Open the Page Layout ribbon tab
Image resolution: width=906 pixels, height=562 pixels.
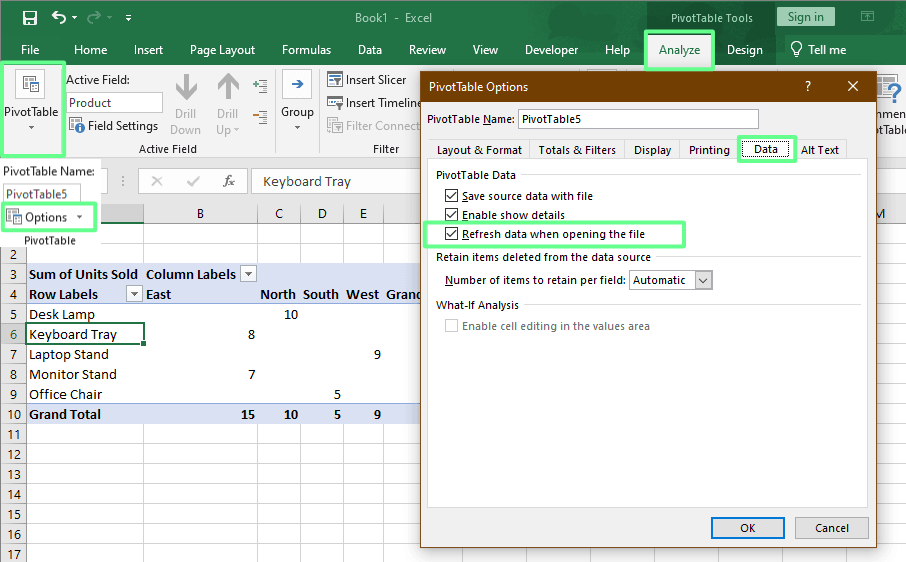222,50
